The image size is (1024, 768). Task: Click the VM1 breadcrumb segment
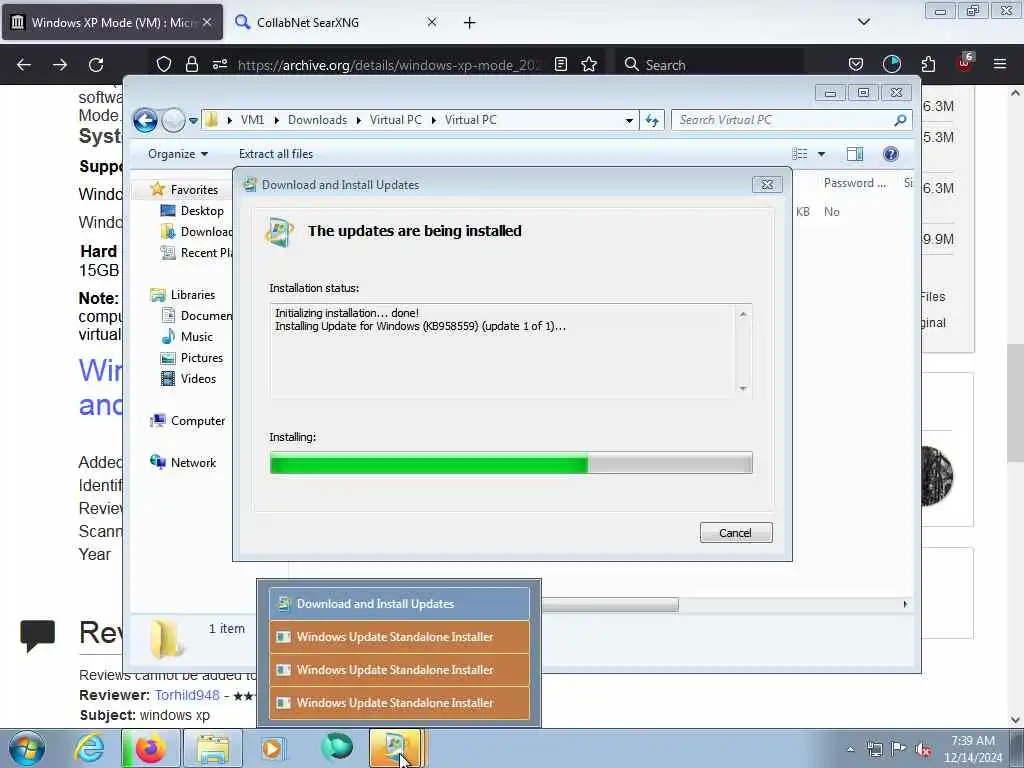coord(252,120)
